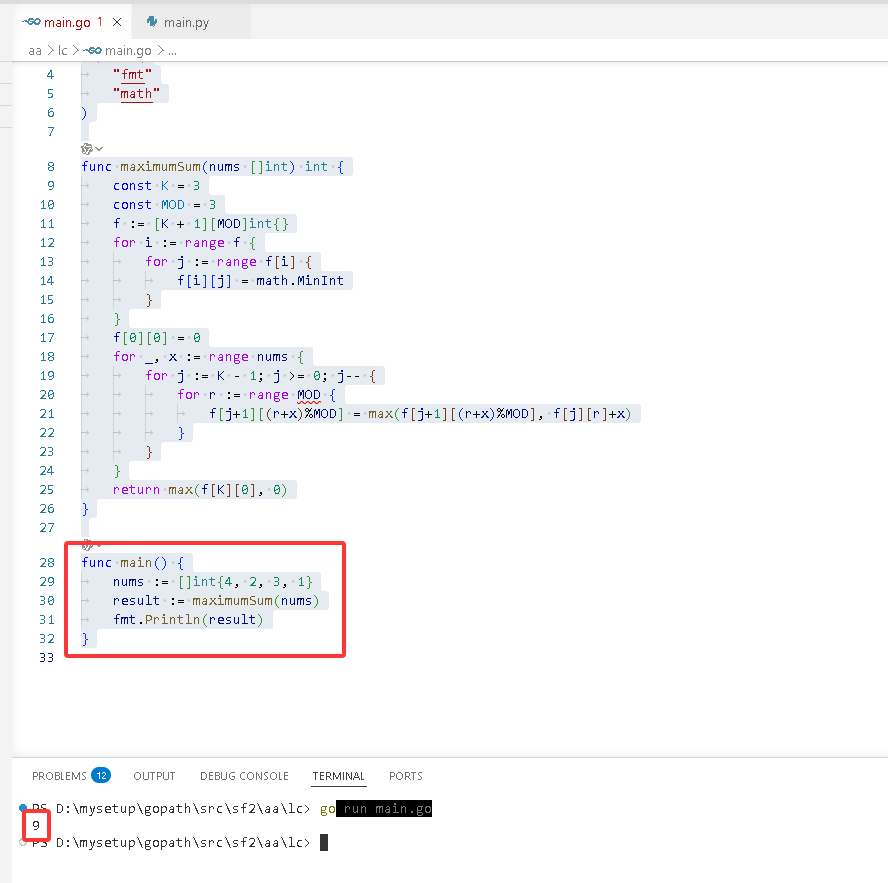
Task: Click line number 28 in the gutter
Action: coord(47,562)
